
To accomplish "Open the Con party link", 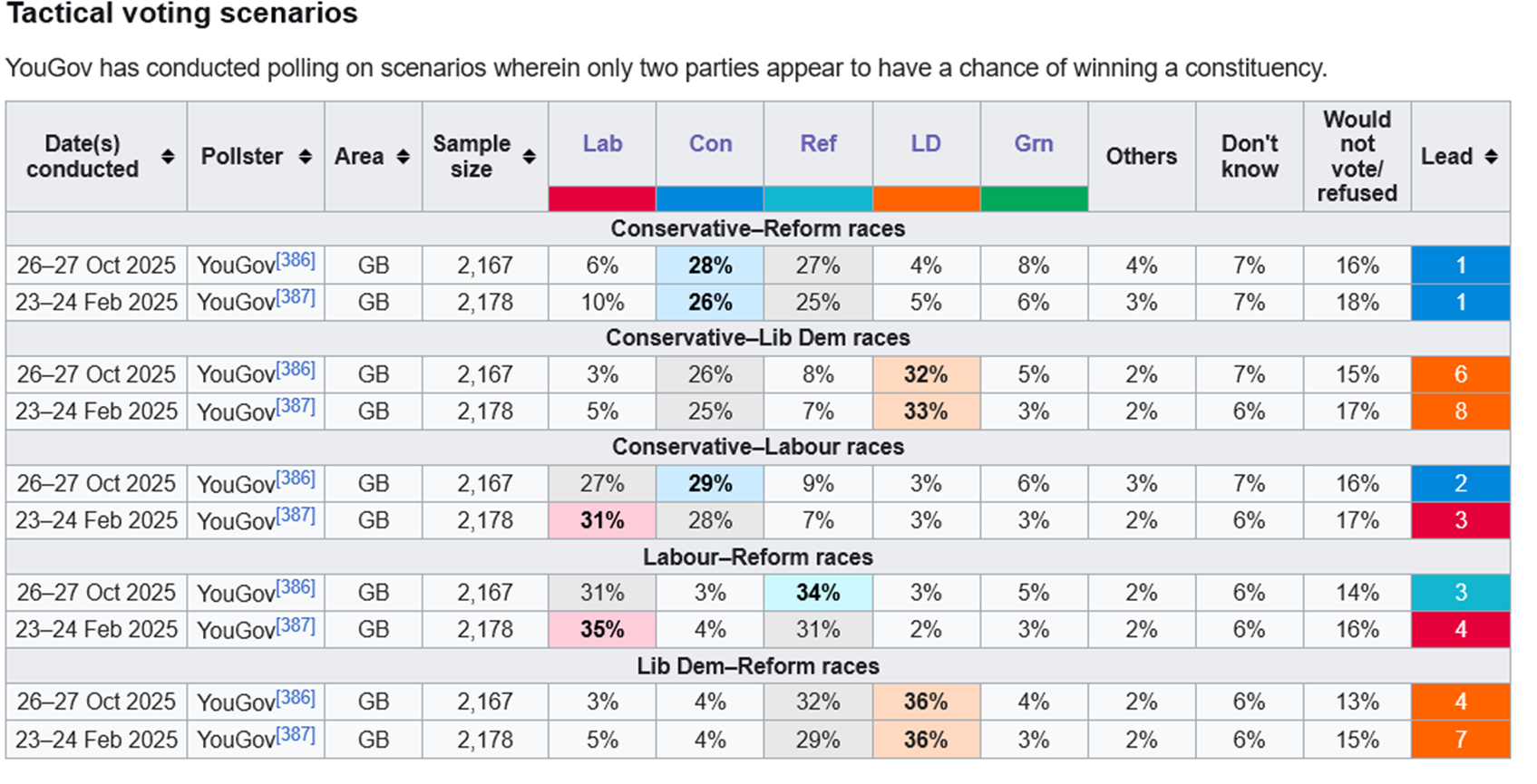I will (710, 143).
